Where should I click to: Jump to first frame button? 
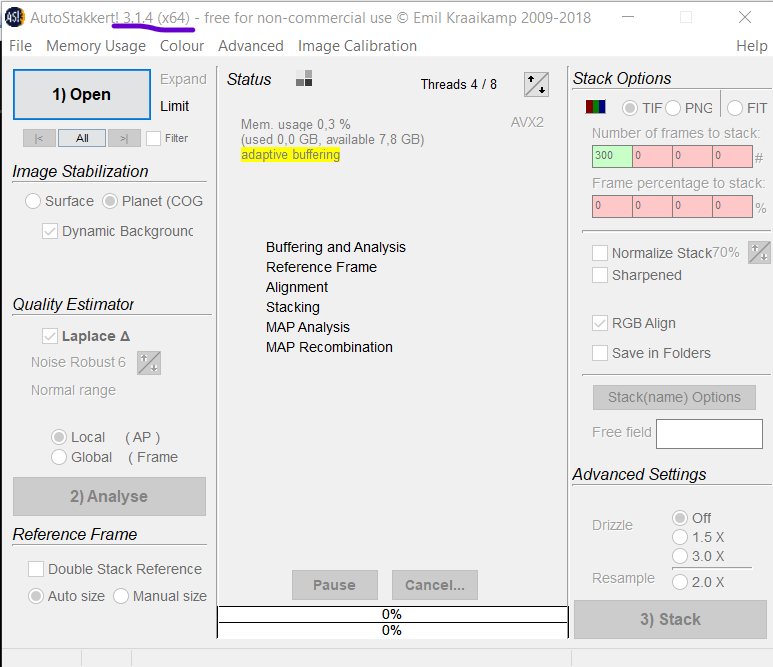(39, 138)
